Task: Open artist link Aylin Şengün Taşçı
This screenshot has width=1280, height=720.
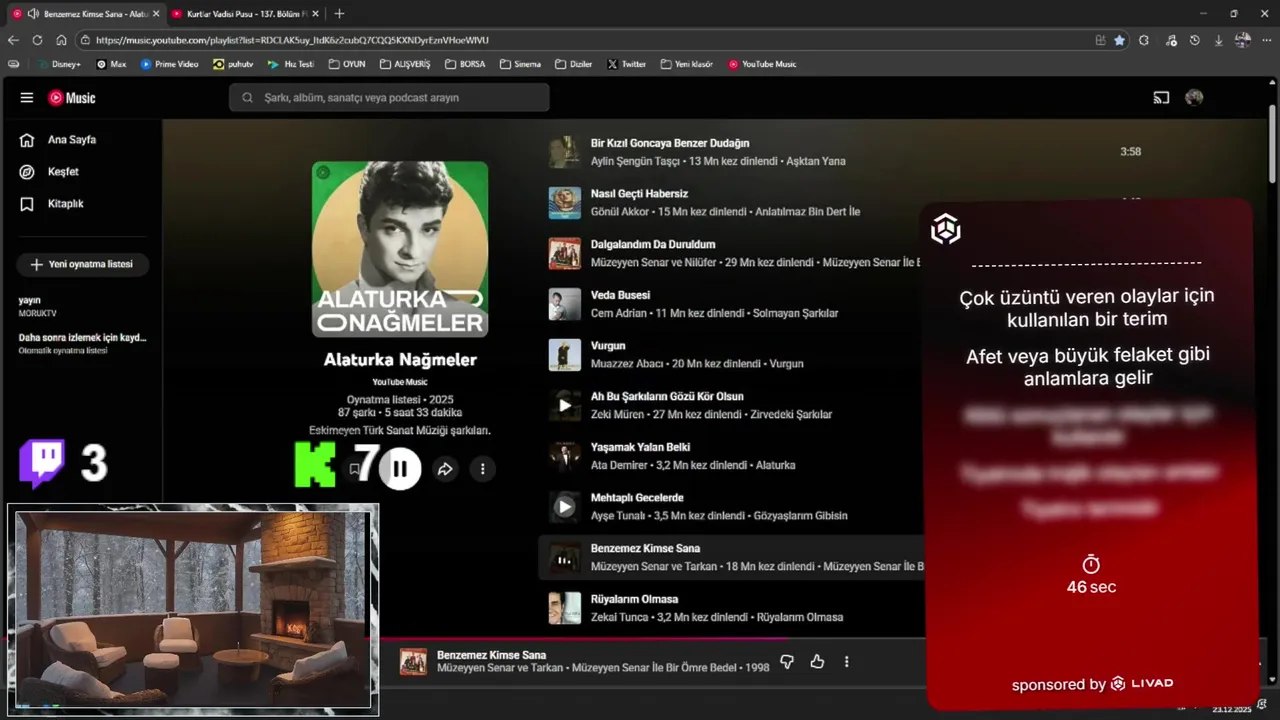Action: (635, 161)
